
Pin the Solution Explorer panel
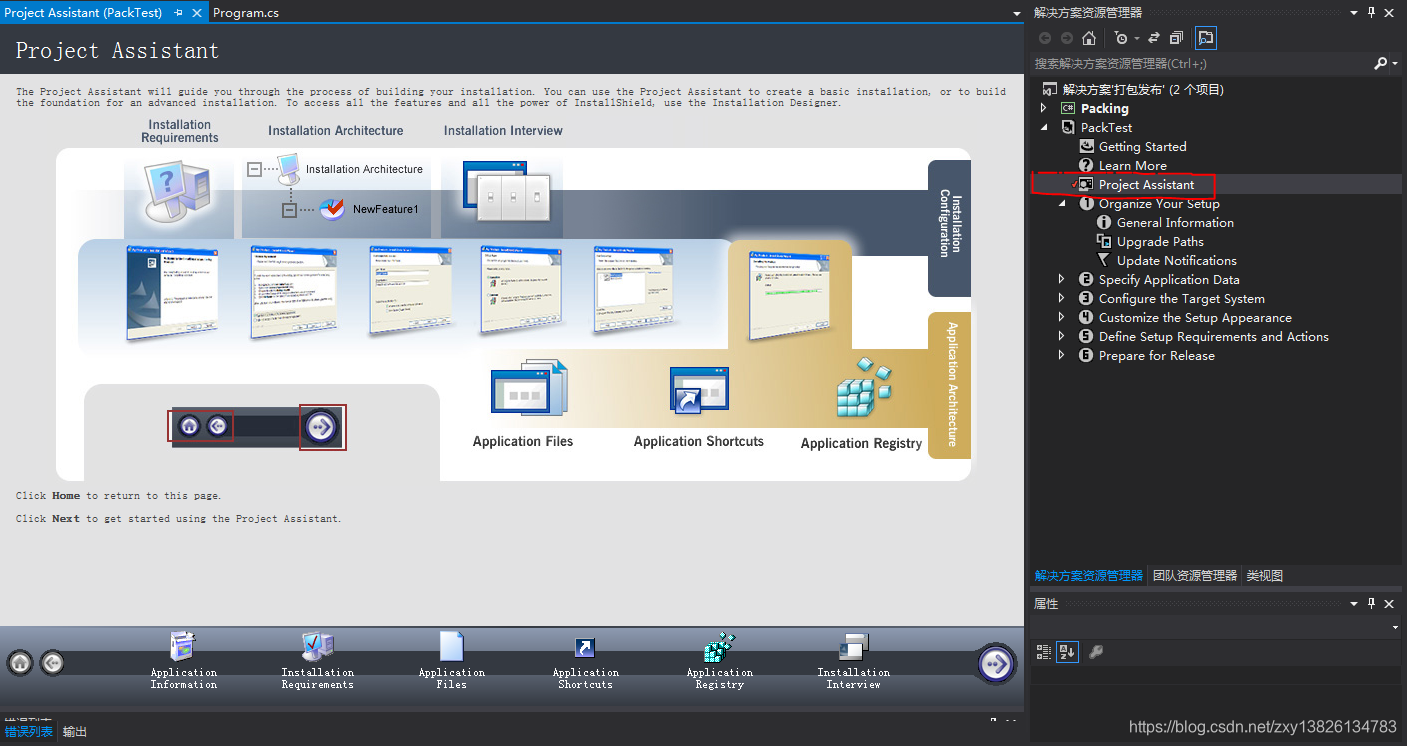1371,13
